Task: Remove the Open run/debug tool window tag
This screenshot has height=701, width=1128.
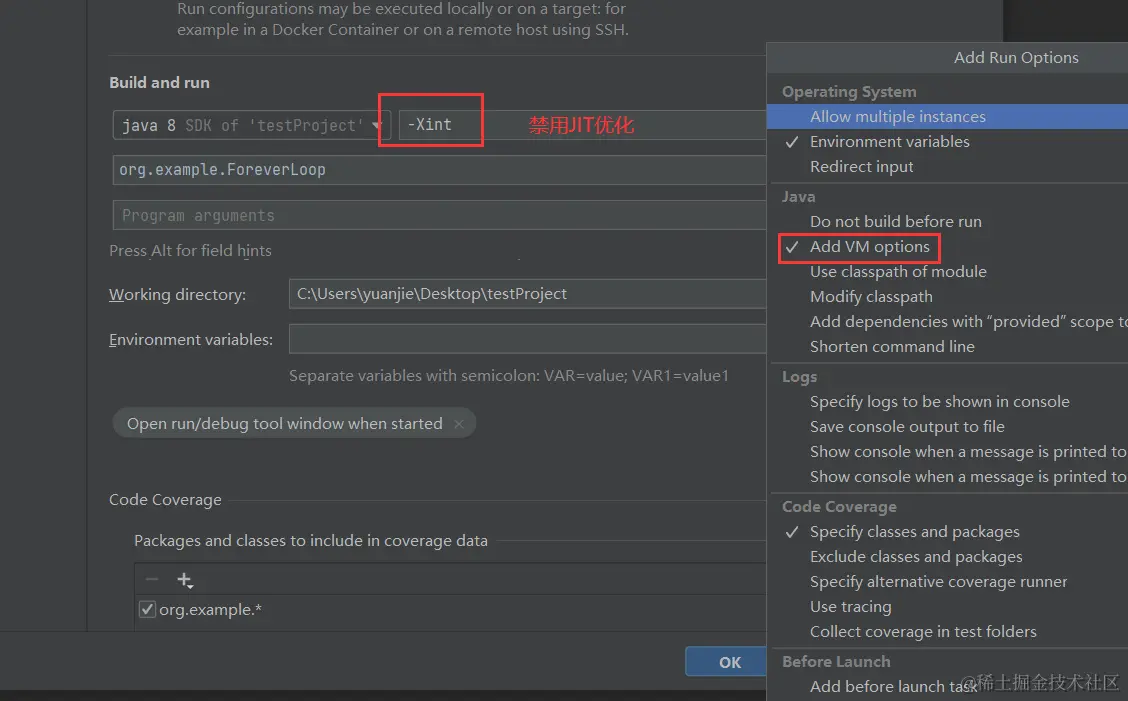Action: coord(459,424)
